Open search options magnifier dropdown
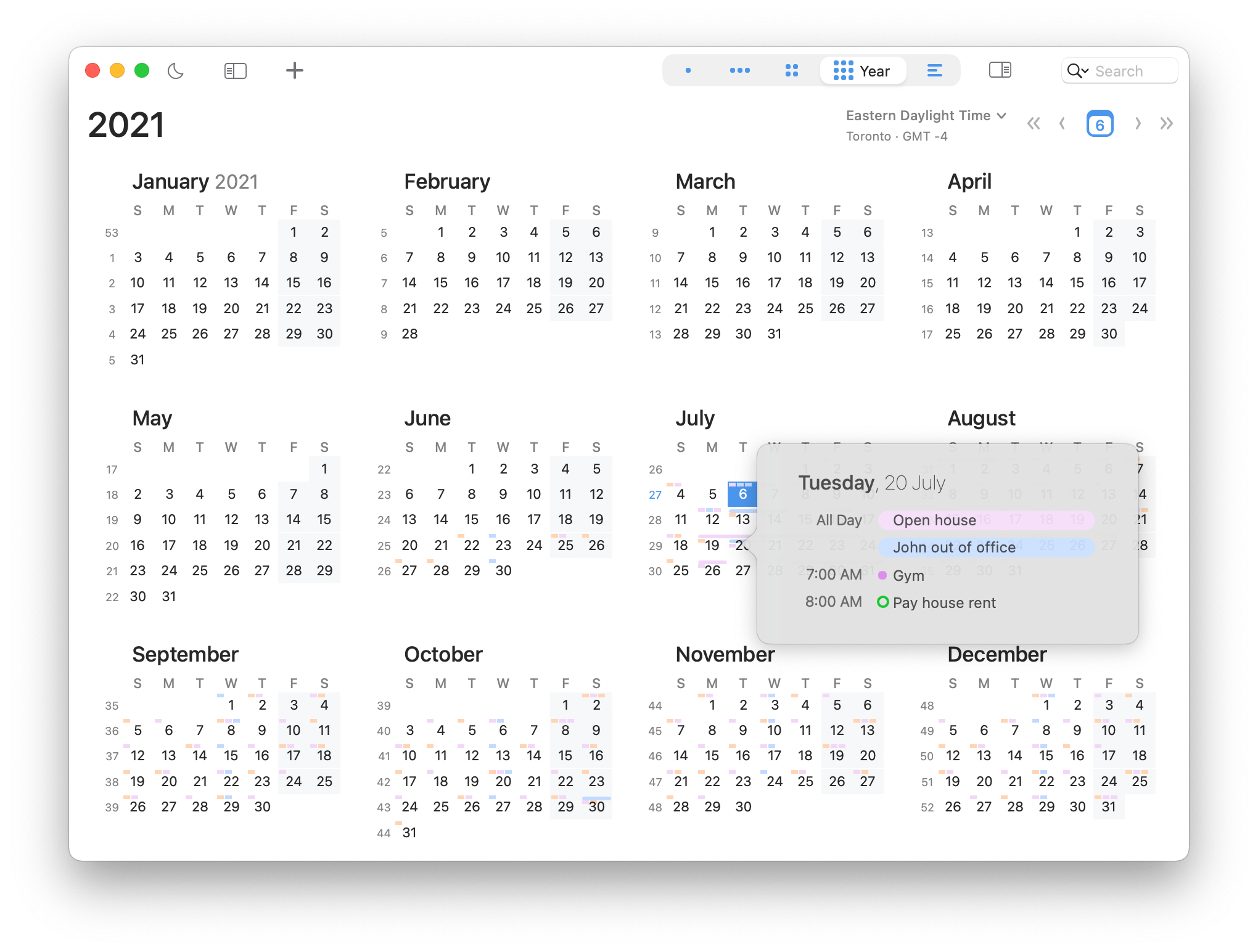The width and height of the screenshot is (1258, 952). (1077, 71)
